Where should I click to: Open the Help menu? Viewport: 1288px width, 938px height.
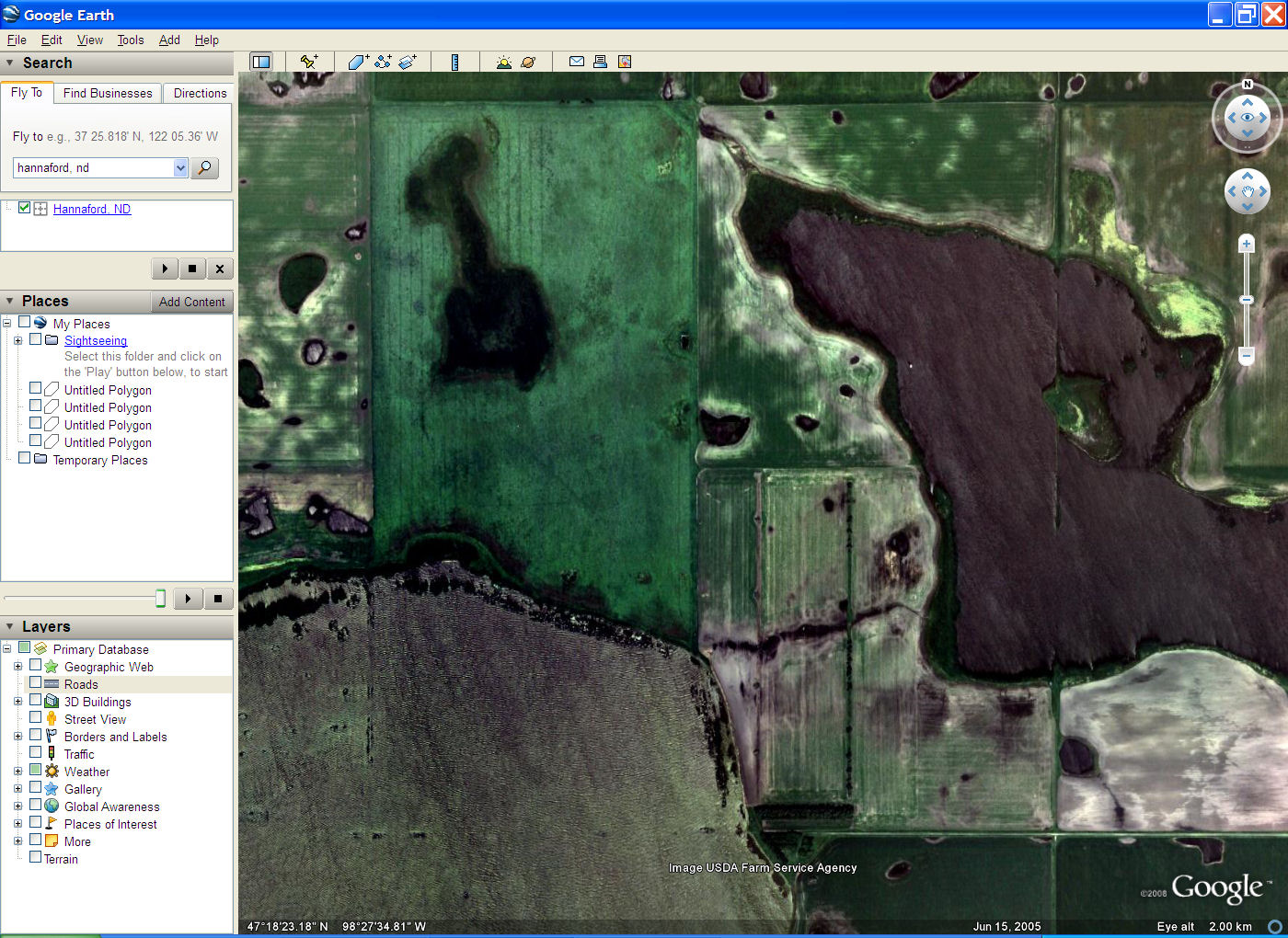pos(207,40)
